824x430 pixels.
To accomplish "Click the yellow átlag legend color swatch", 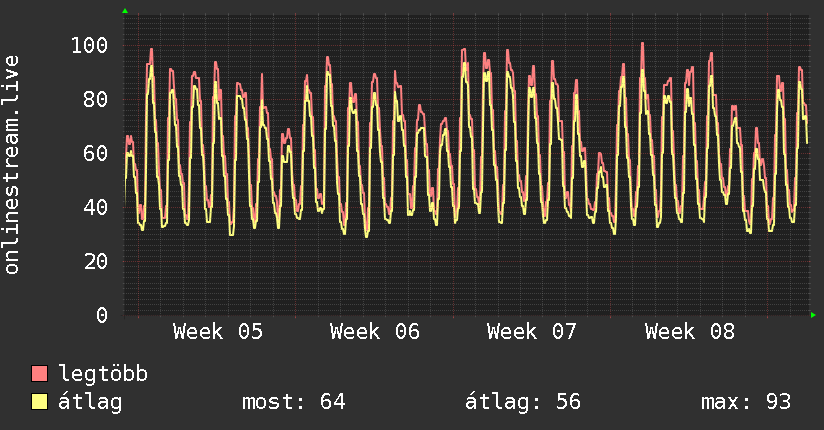I will [39, 402].
